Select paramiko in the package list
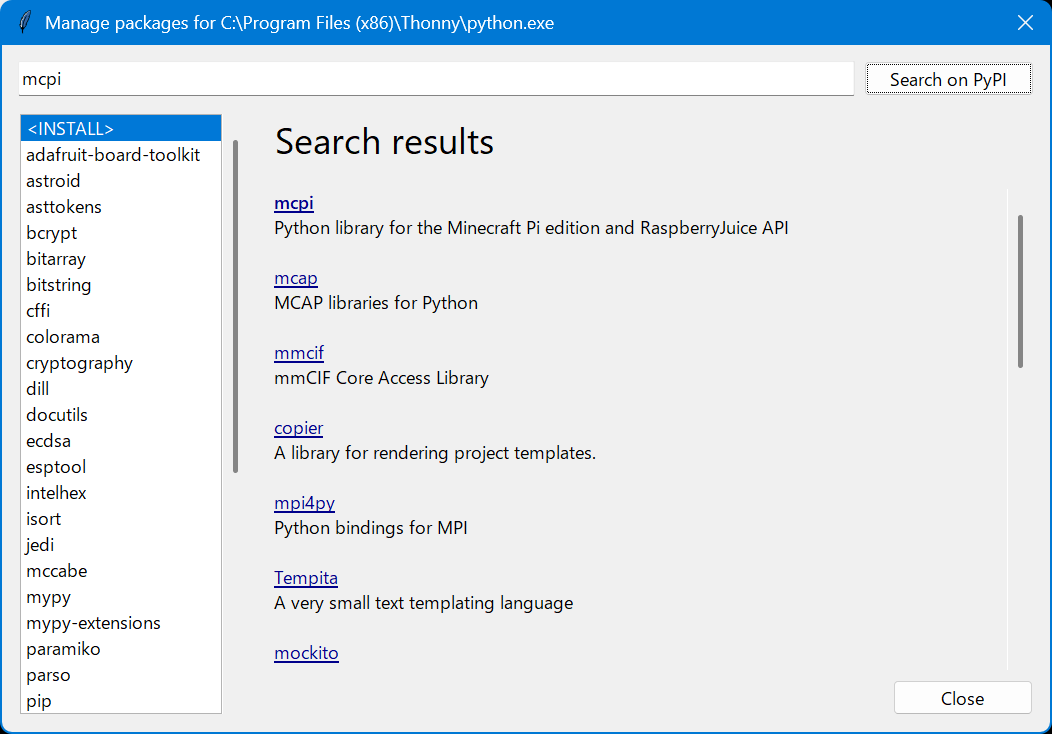 pyautogui.click(x=121, y=649)
